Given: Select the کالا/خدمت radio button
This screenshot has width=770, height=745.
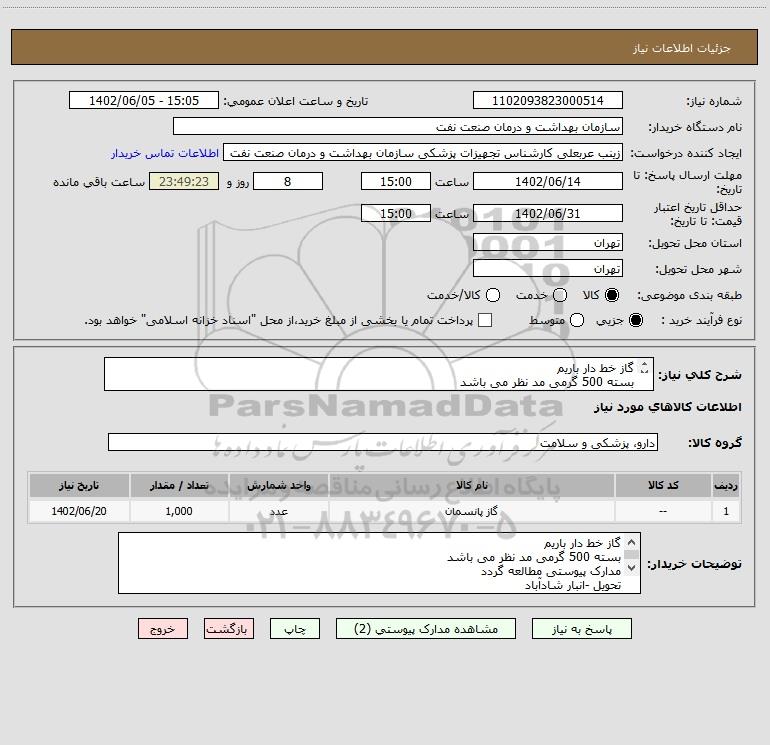Looking at the screenshot, I should [493, 295].
